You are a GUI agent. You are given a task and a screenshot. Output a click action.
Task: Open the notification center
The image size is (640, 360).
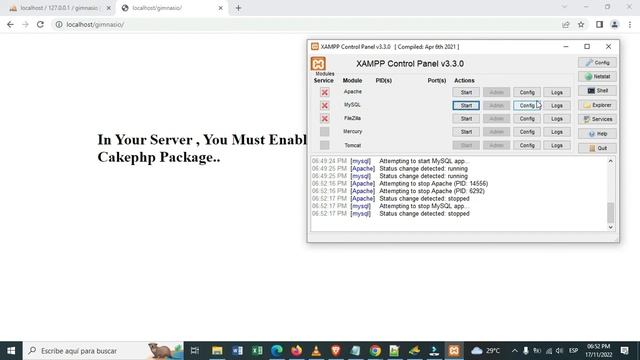click(x=624, y=351)
